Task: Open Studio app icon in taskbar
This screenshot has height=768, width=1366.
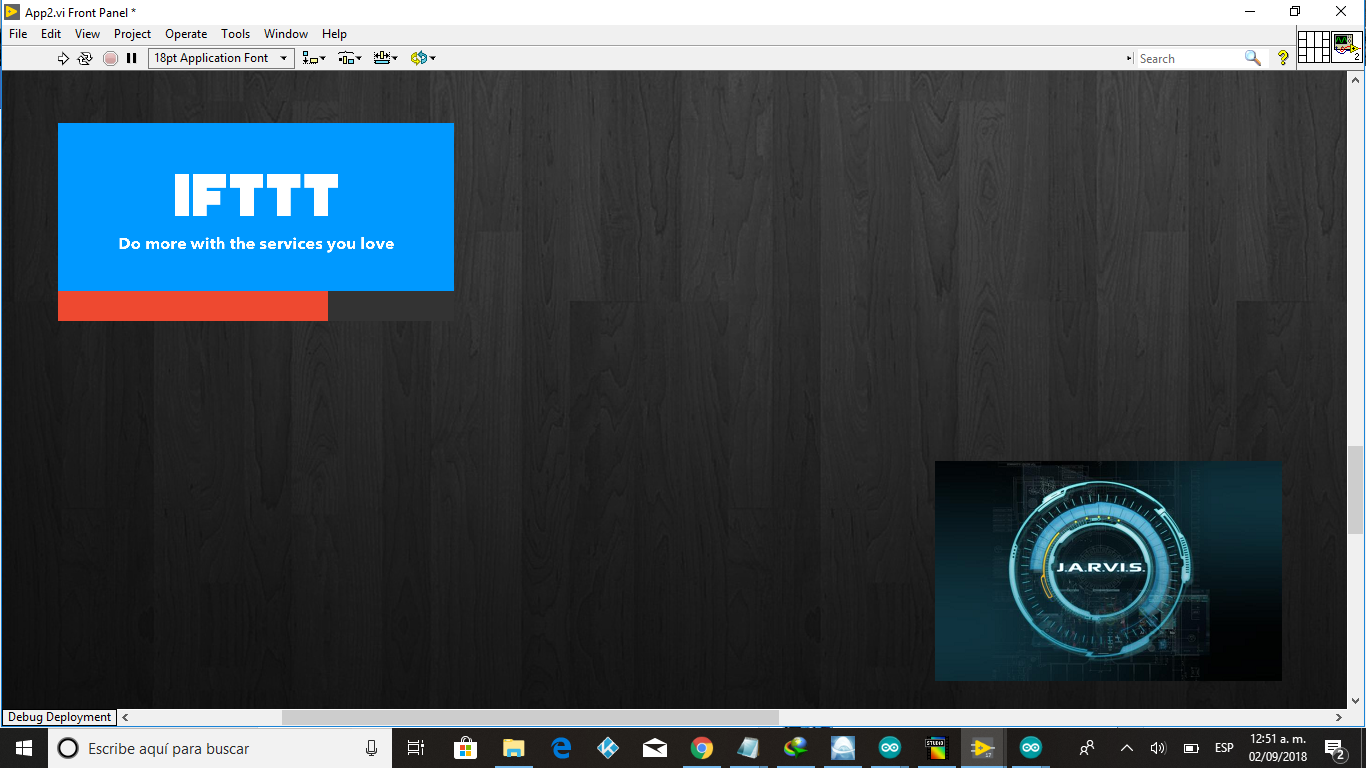Action: 936,748
